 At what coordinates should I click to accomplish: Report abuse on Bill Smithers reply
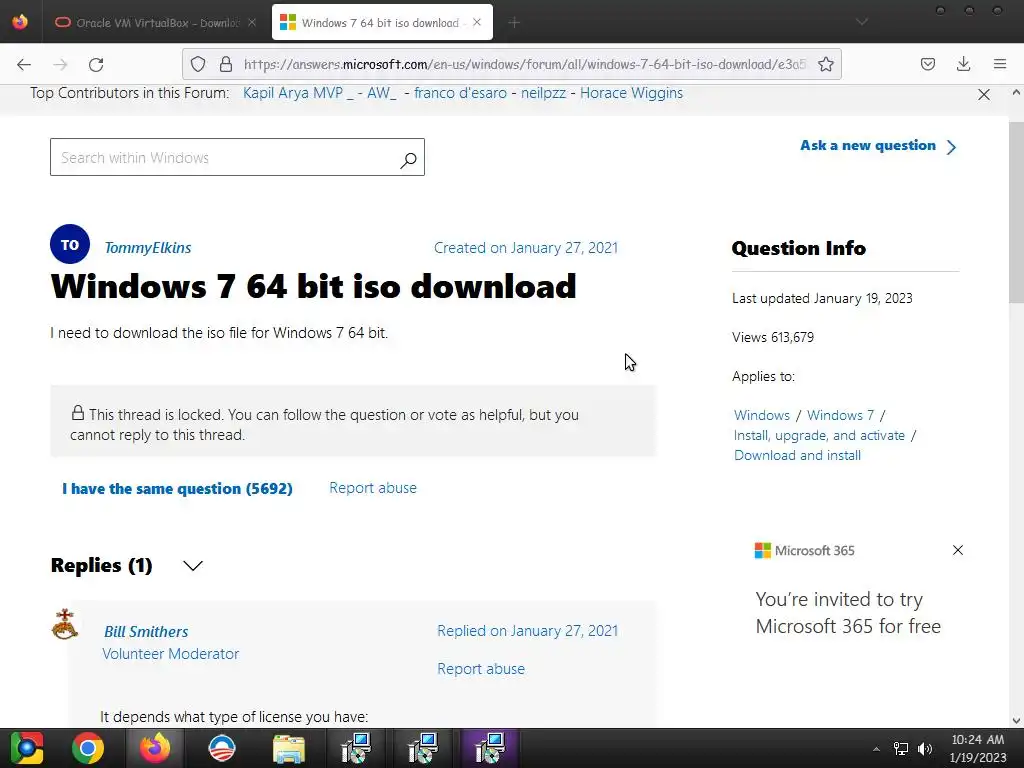(x=481, y=669)
